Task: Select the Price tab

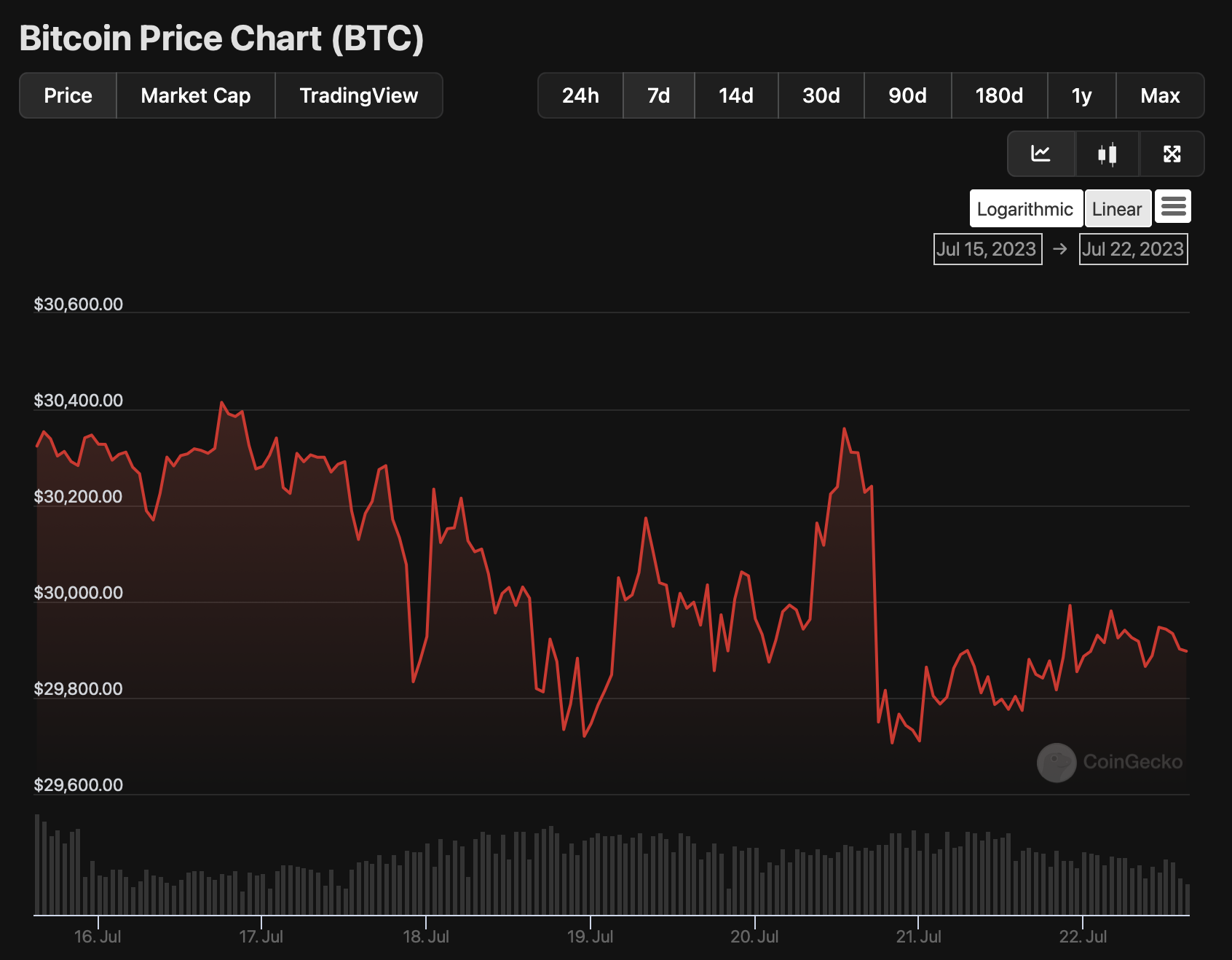Action: point(68,95)
